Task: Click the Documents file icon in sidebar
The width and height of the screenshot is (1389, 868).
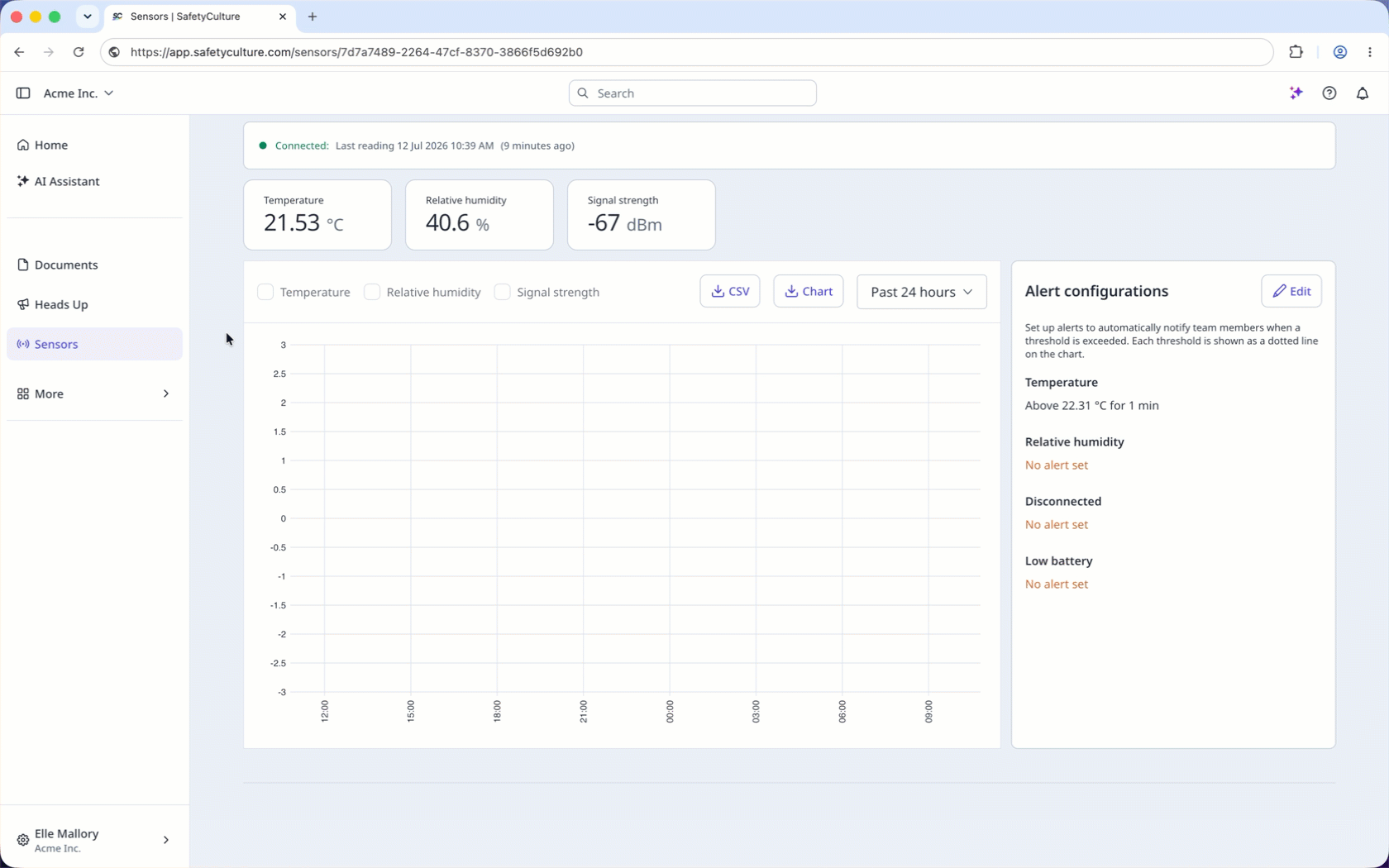Action: [23, 265]
